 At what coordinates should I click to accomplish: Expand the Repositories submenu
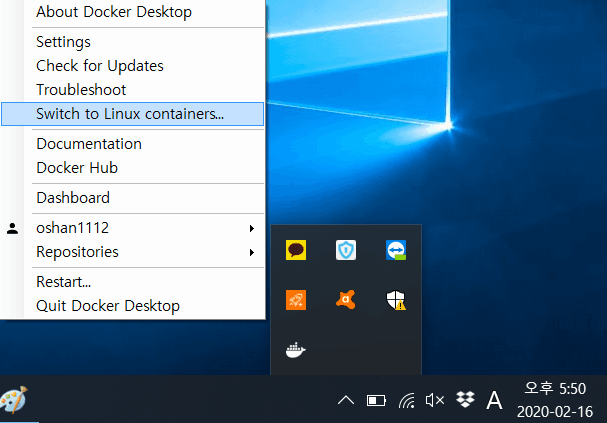132,252
